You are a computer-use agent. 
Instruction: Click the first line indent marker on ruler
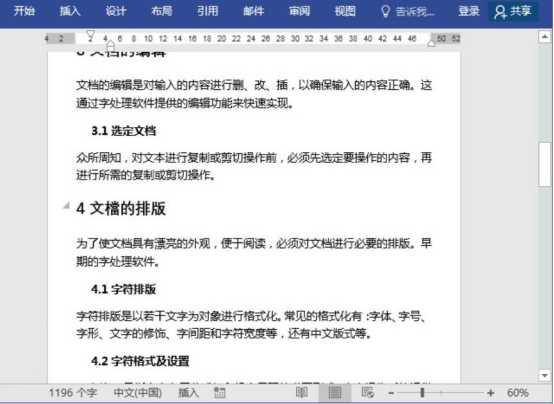[x=90, y=35]
